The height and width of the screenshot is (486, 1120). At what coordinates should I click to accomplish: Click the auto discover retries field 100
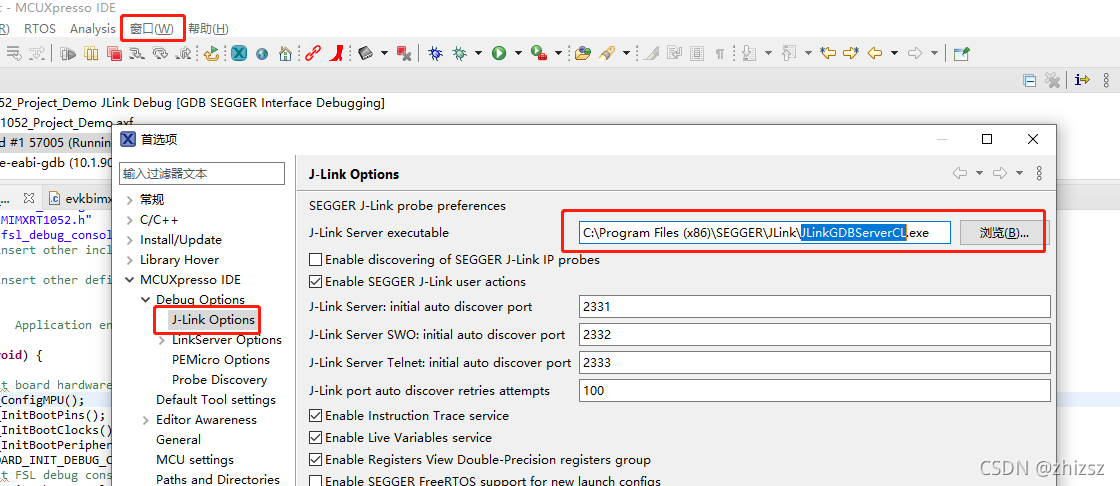[x=815, y=390]
